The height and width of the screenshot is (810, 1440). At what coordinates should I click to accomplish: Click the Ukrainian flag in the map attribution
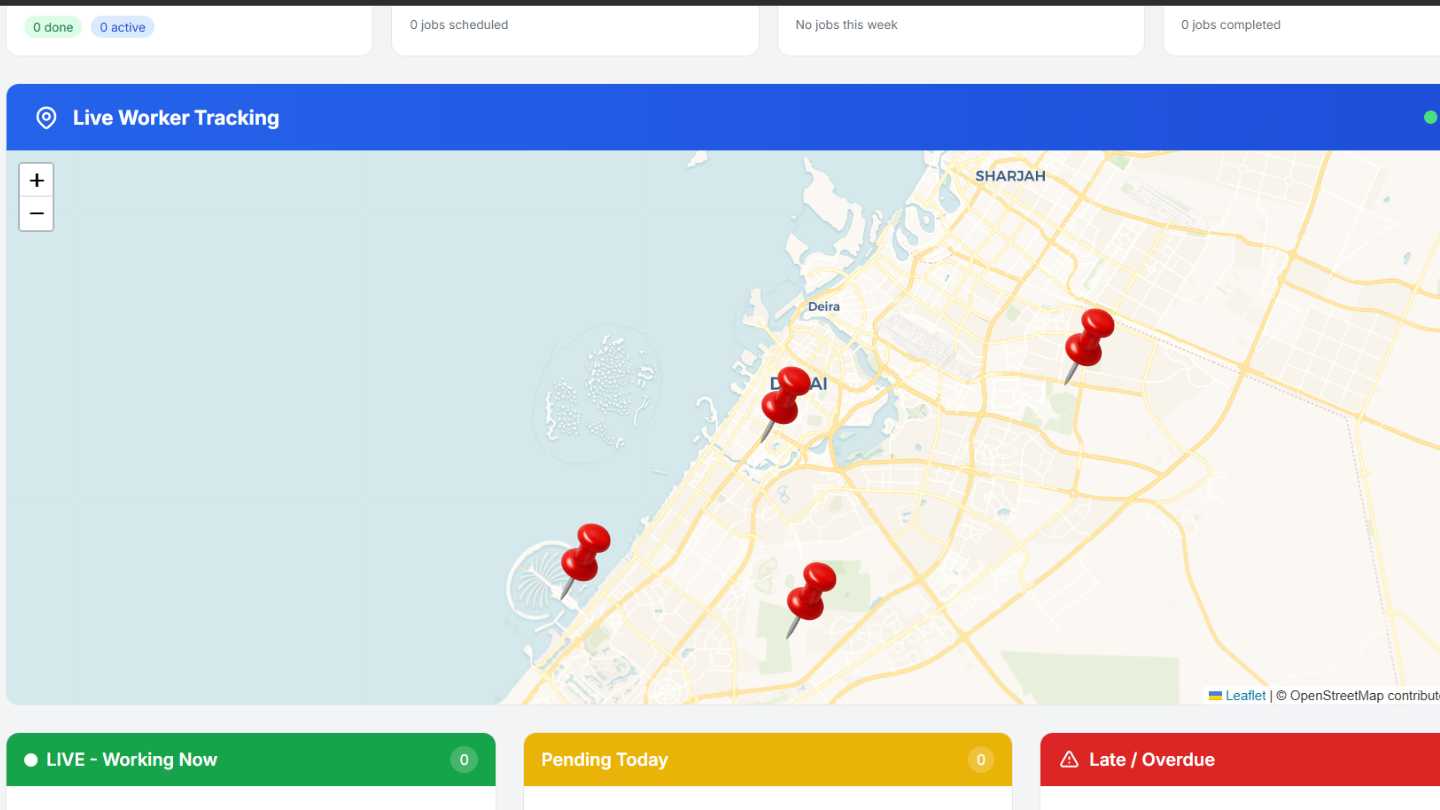[x=1214, y=695]
